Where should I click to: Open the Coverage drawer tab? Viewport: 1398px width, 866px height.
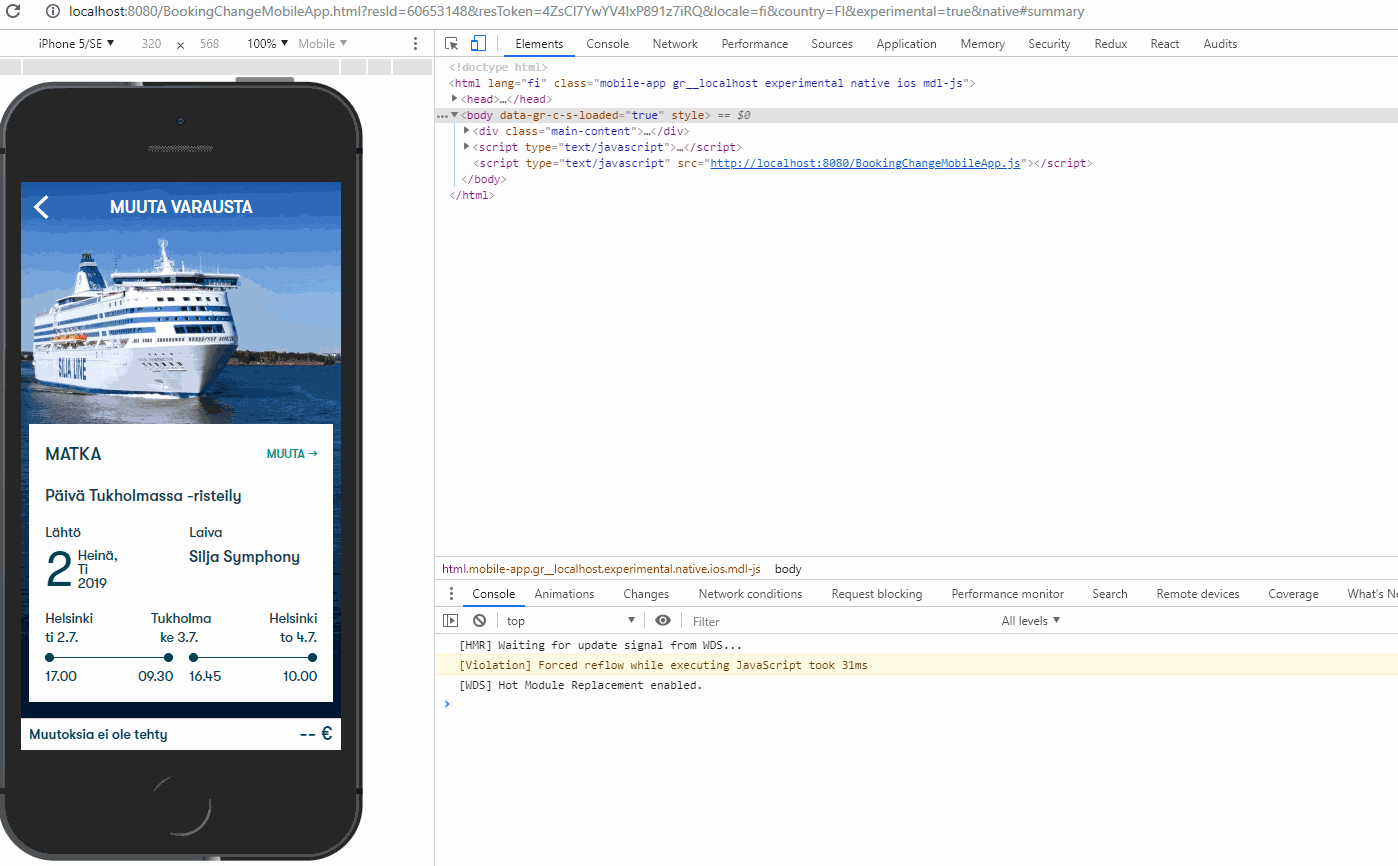[1293, 594]
